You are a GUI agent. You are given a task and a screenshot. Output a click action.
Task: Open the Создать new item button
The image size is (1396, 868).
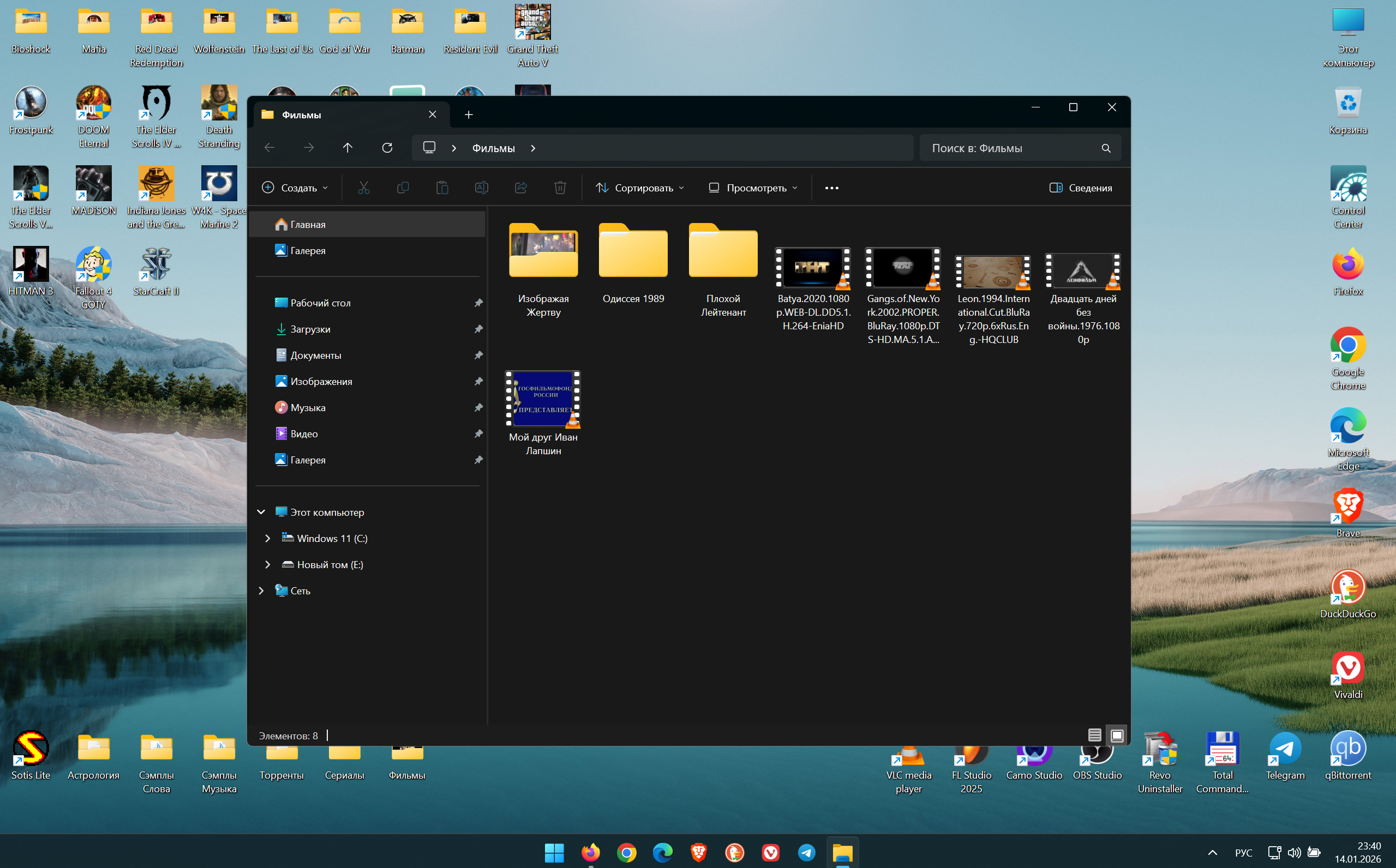pos(295,188)
